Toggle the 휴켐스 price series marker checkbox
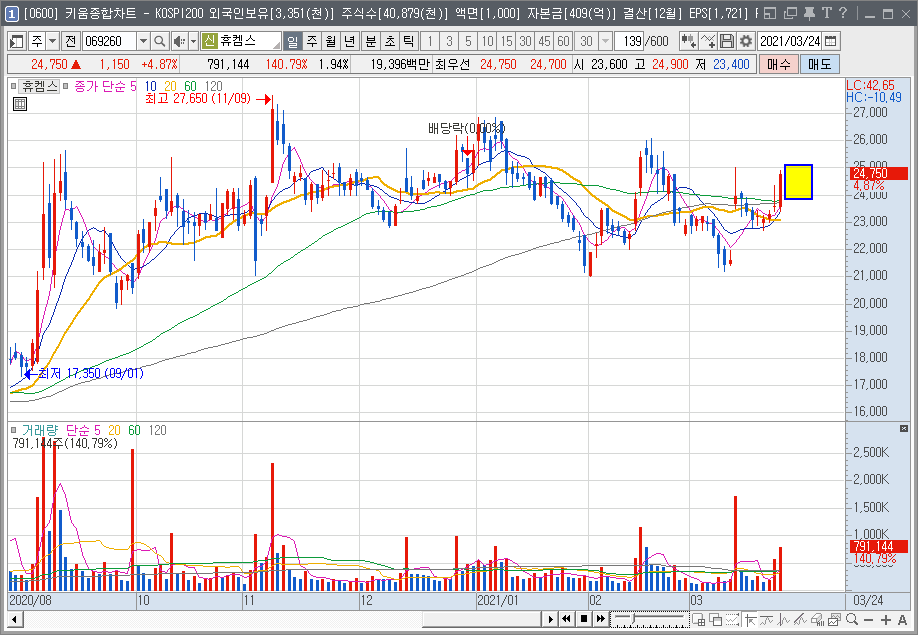This screenshot has width=918, height=635. (x=13, y=87)
